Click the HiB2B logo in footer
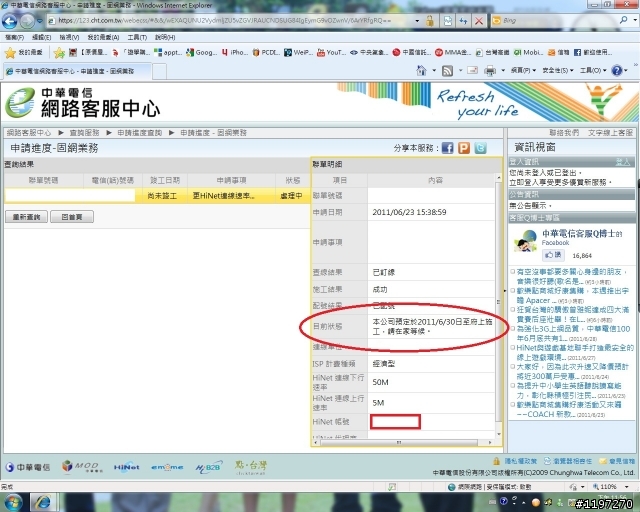 (x=208, y=467)
